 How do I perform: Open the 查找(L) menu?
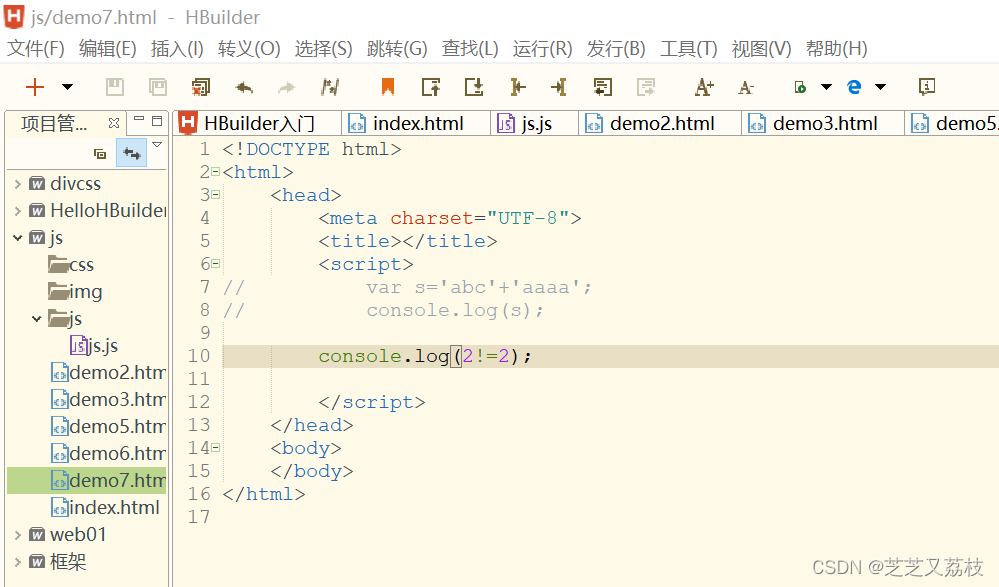coord(470,48)
